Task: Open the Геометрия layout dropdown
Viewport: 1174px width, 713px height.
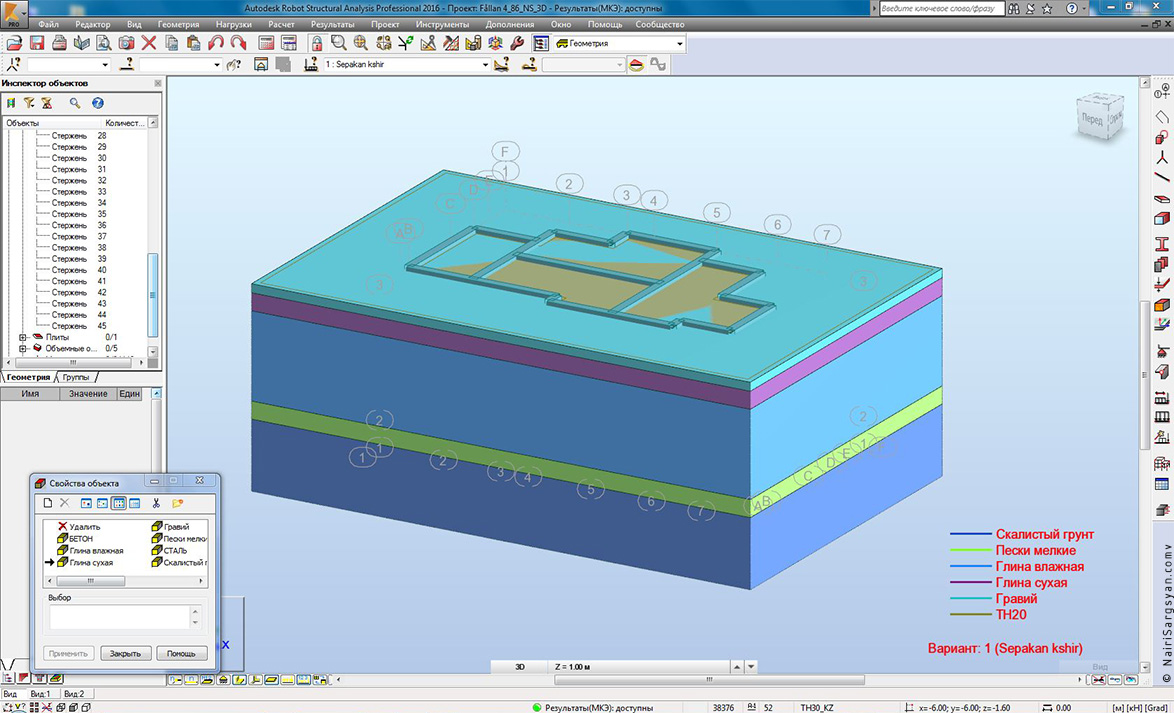Action: click(x=680, y=43)
